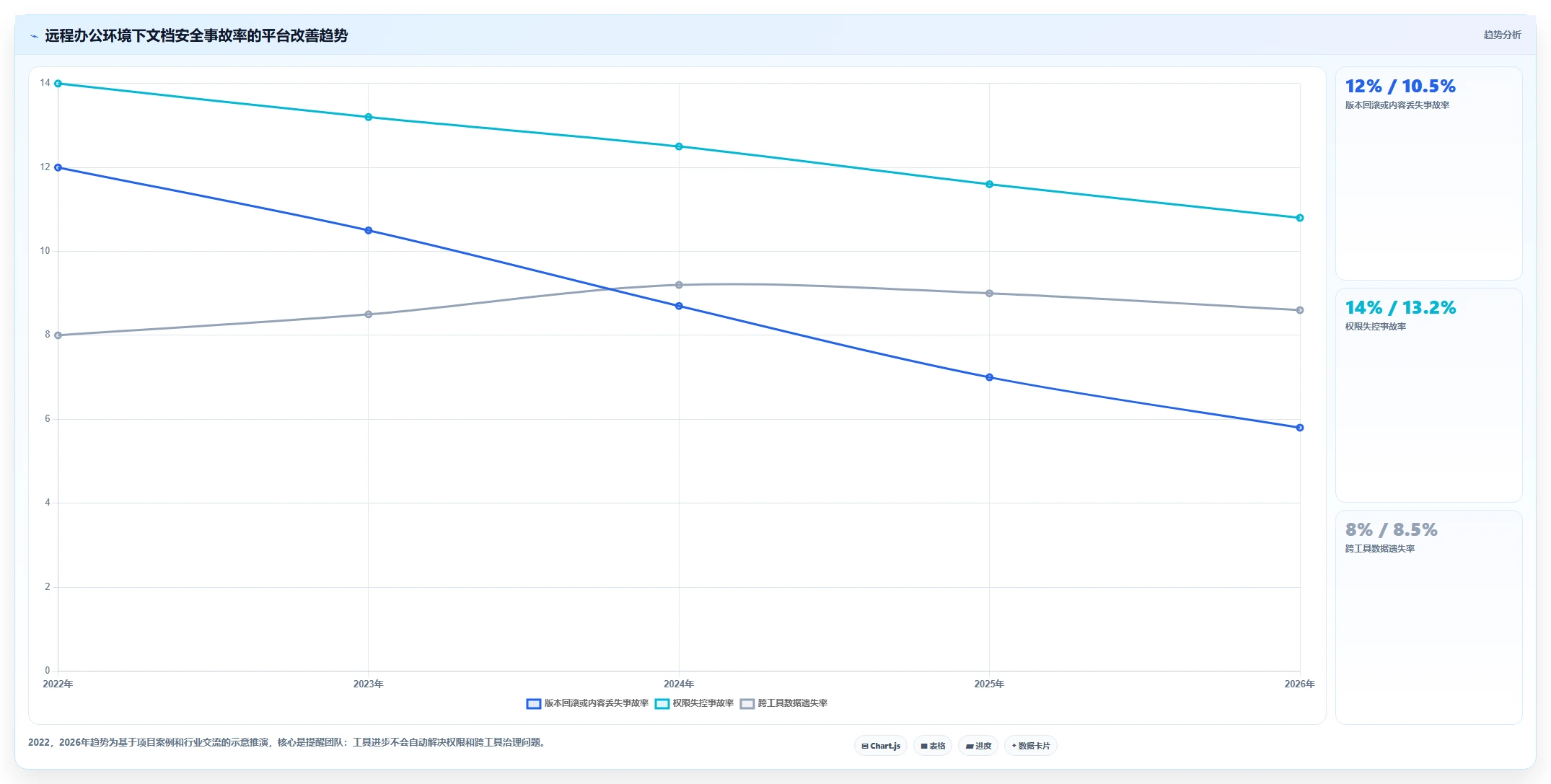Toggle the 跨工具数据遗失率 legend series
This screenshot has width=1551, height=784.
tap(783, 703)
